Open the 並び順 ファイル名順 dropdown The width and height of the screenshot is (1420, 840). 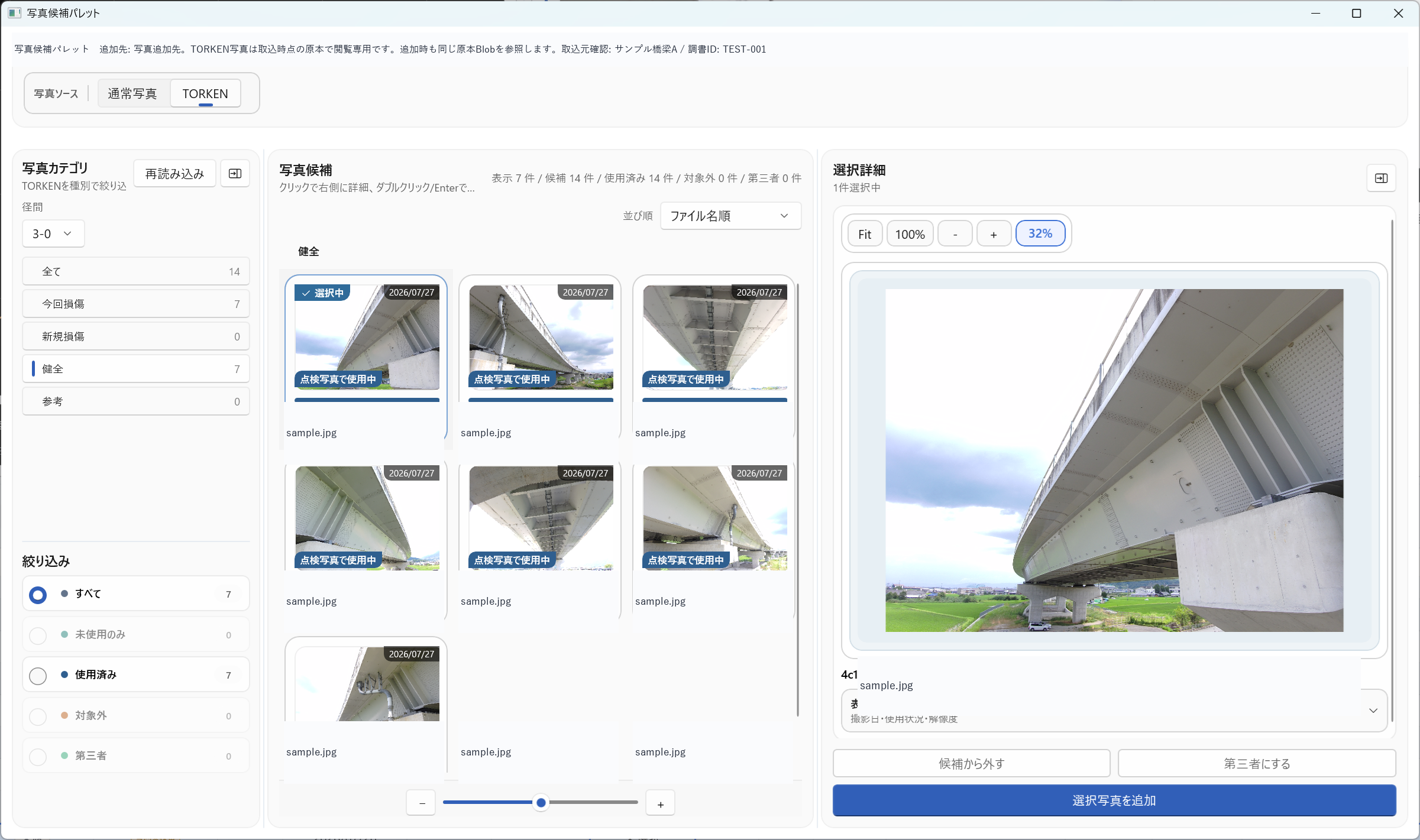point(730,216)
